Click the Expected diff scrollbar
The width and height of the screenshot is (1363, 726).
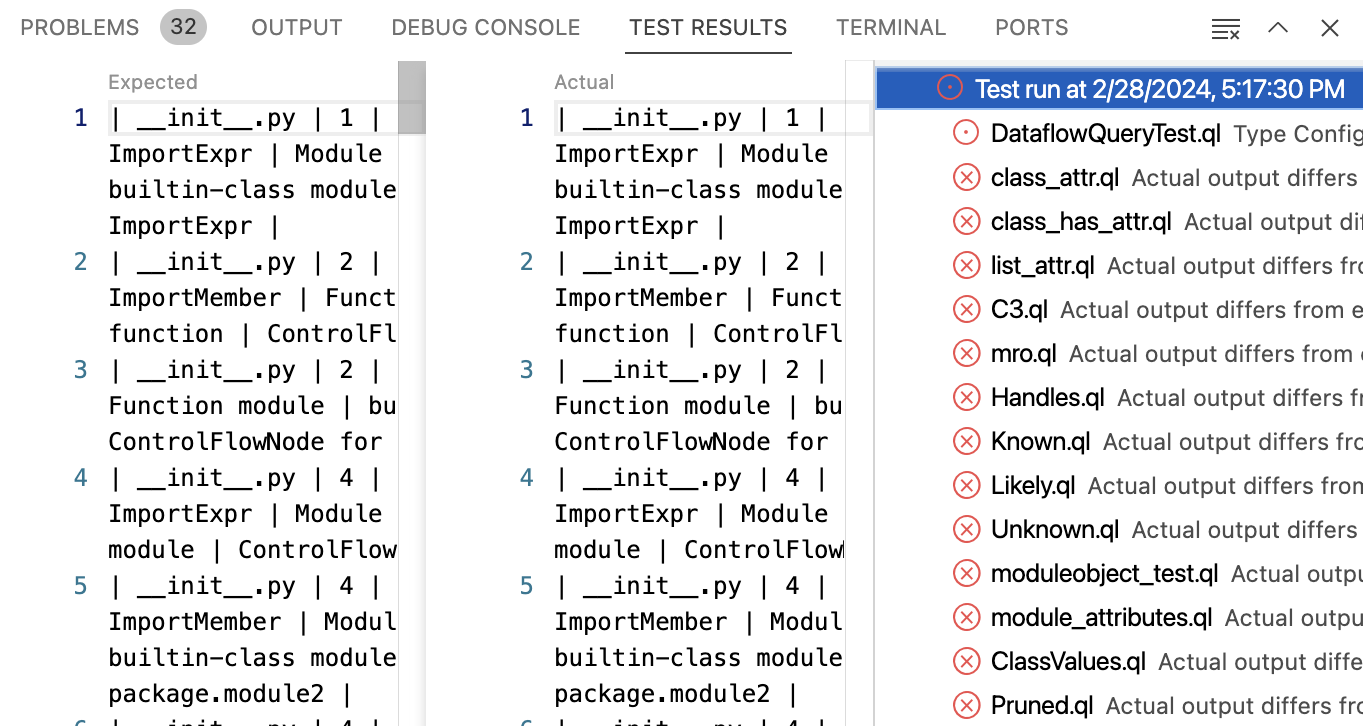tap(411, 97)
